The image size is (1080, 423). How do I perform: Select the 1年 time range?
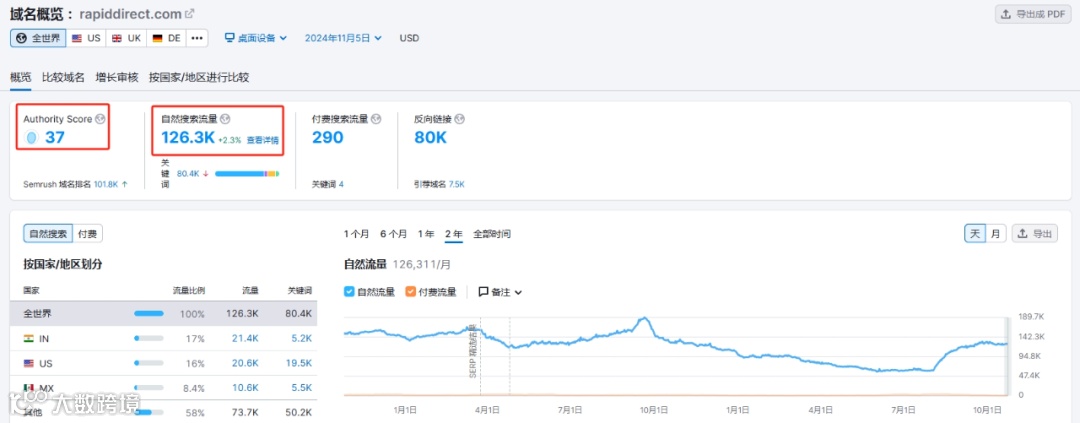426,234
